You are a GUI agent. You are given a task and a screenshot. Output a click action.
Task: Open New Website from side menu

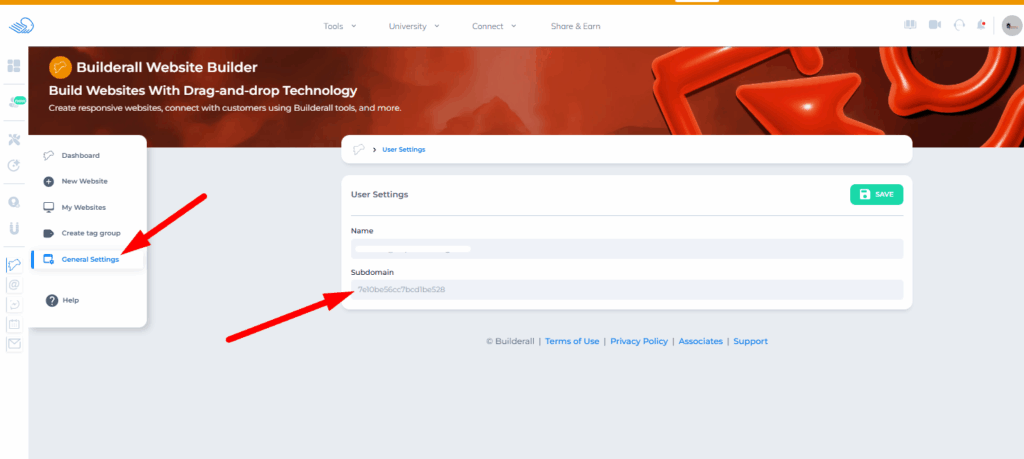click(84, 181)
